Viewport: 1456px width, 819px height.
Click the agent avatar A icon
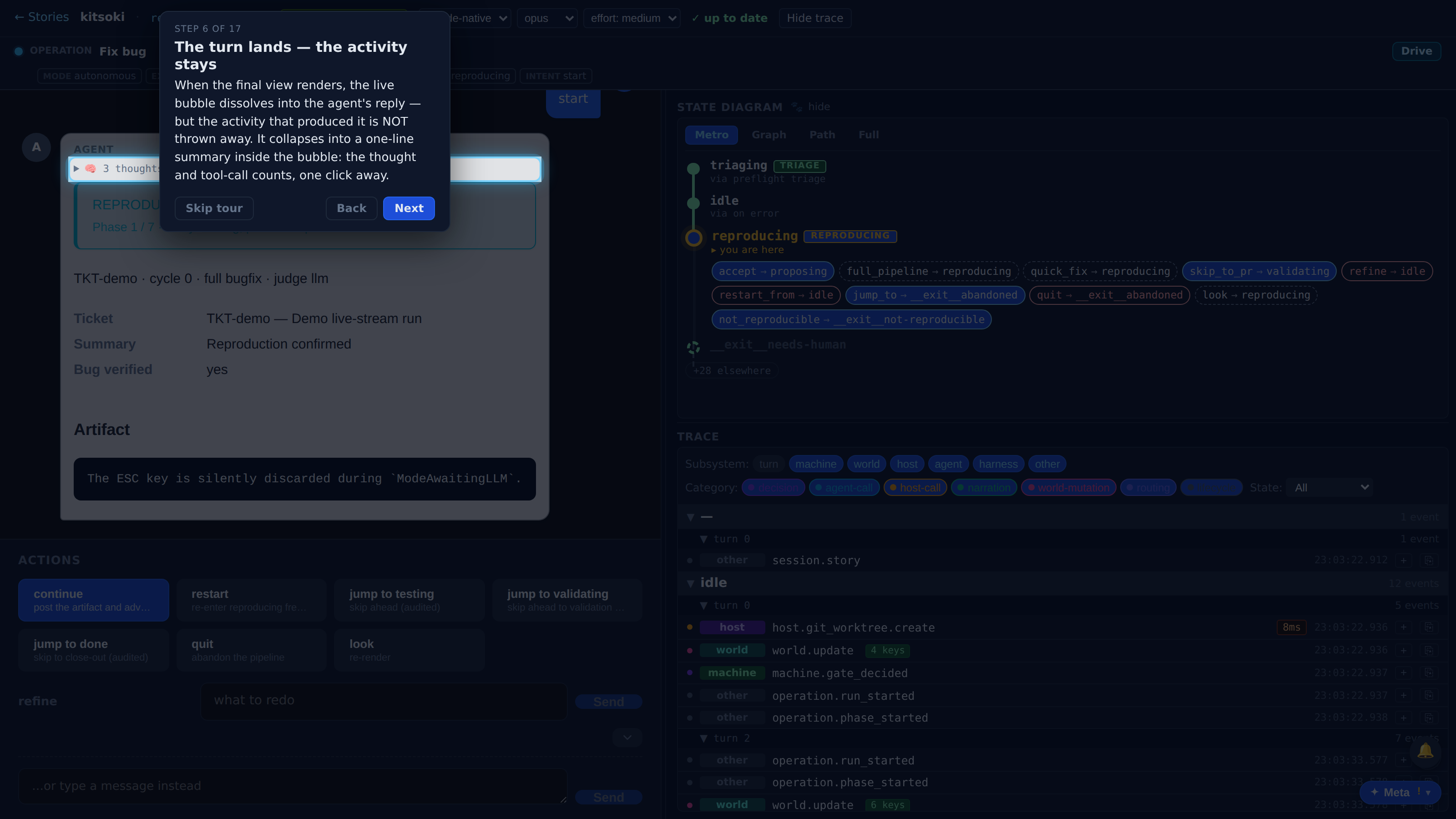[36, 147]
